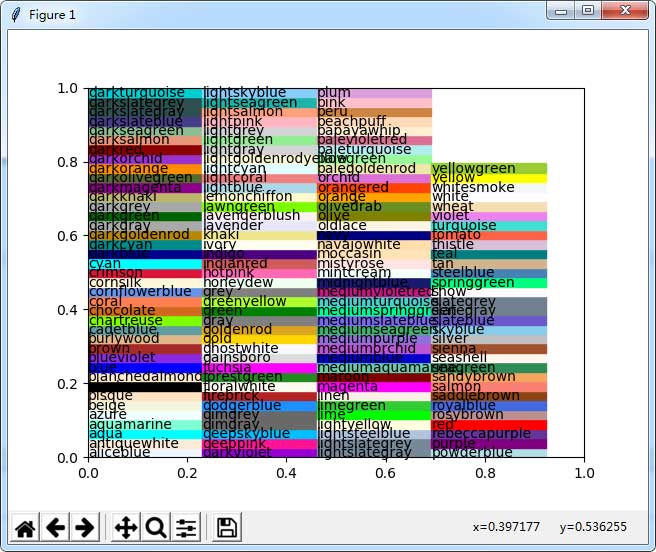The width and height of the screenshot is (656, 552).
Task: Open Configure subplots sliders icon
Action: coord(186,528)
